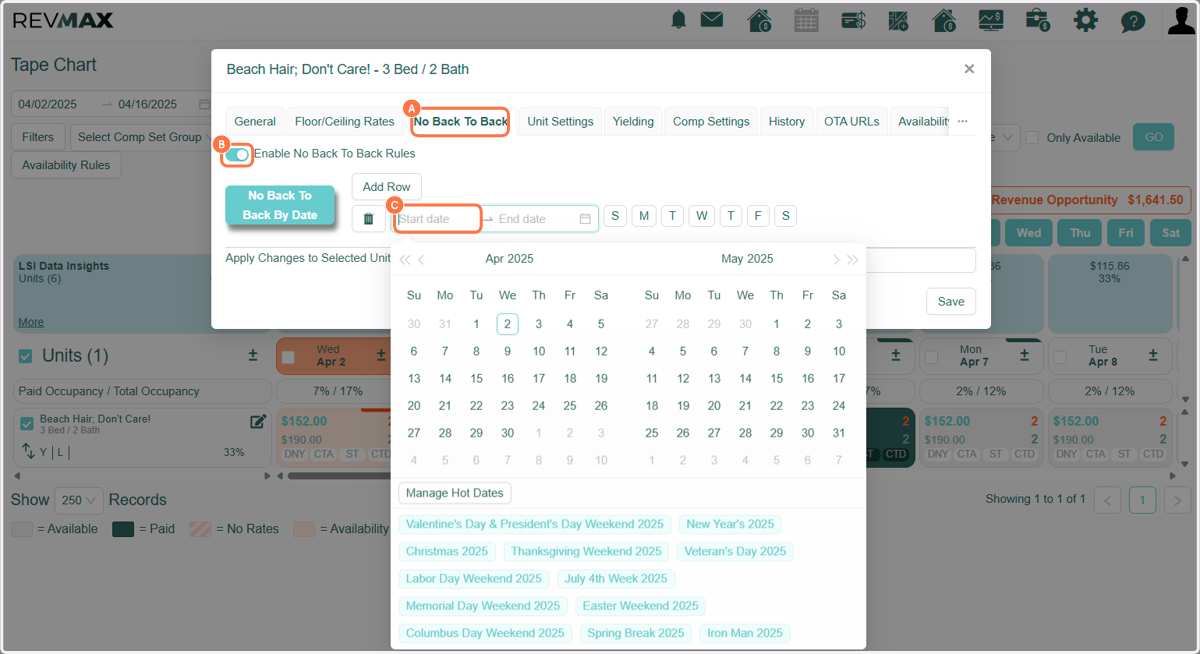Screen dimensions: 1200x654
Task: Select the No Back To Back tab
Action: [461, 122]
